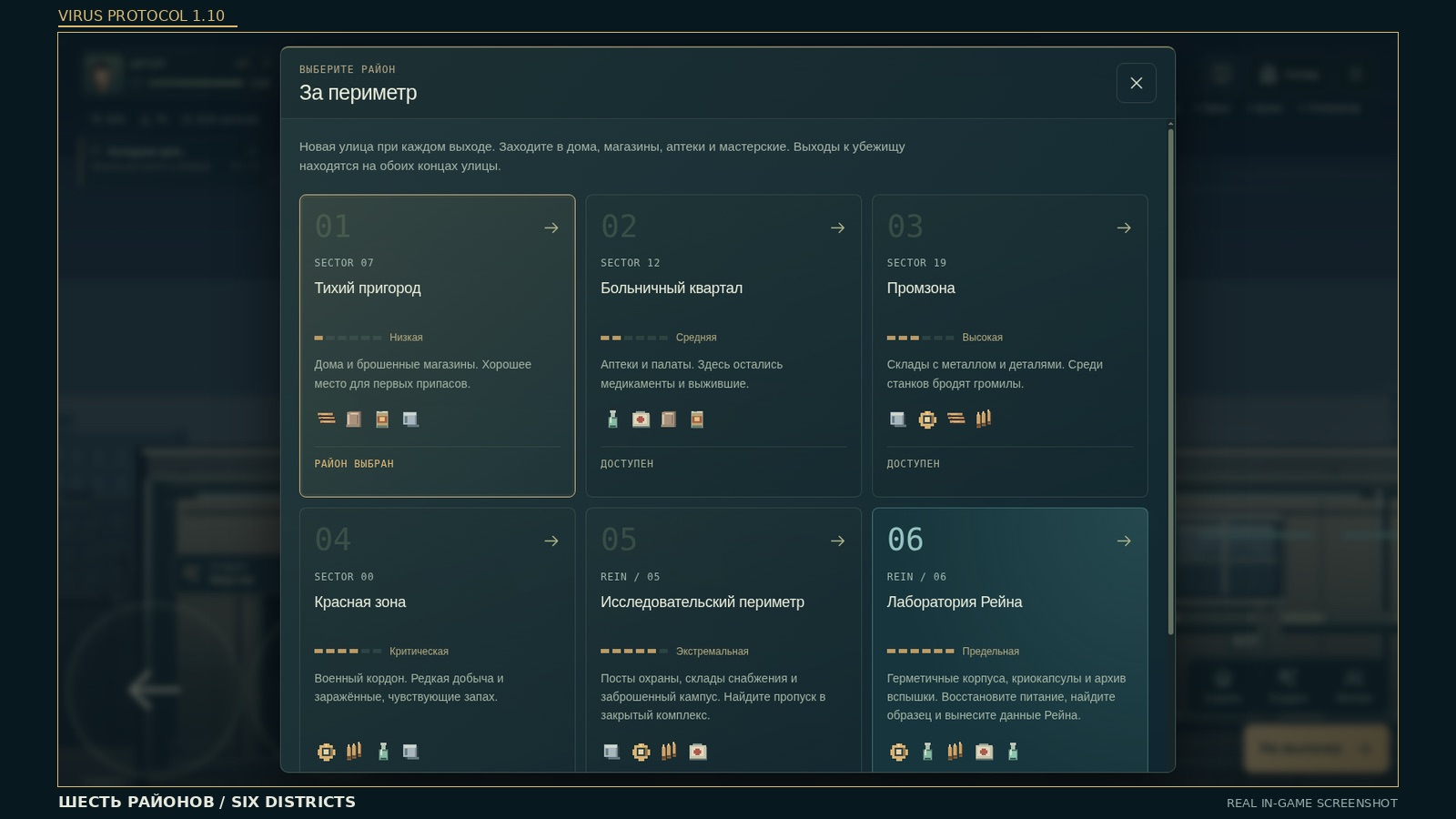Pick the Промзона district title
Screen dimensions: 1456x819
click(x=921, y=288)
